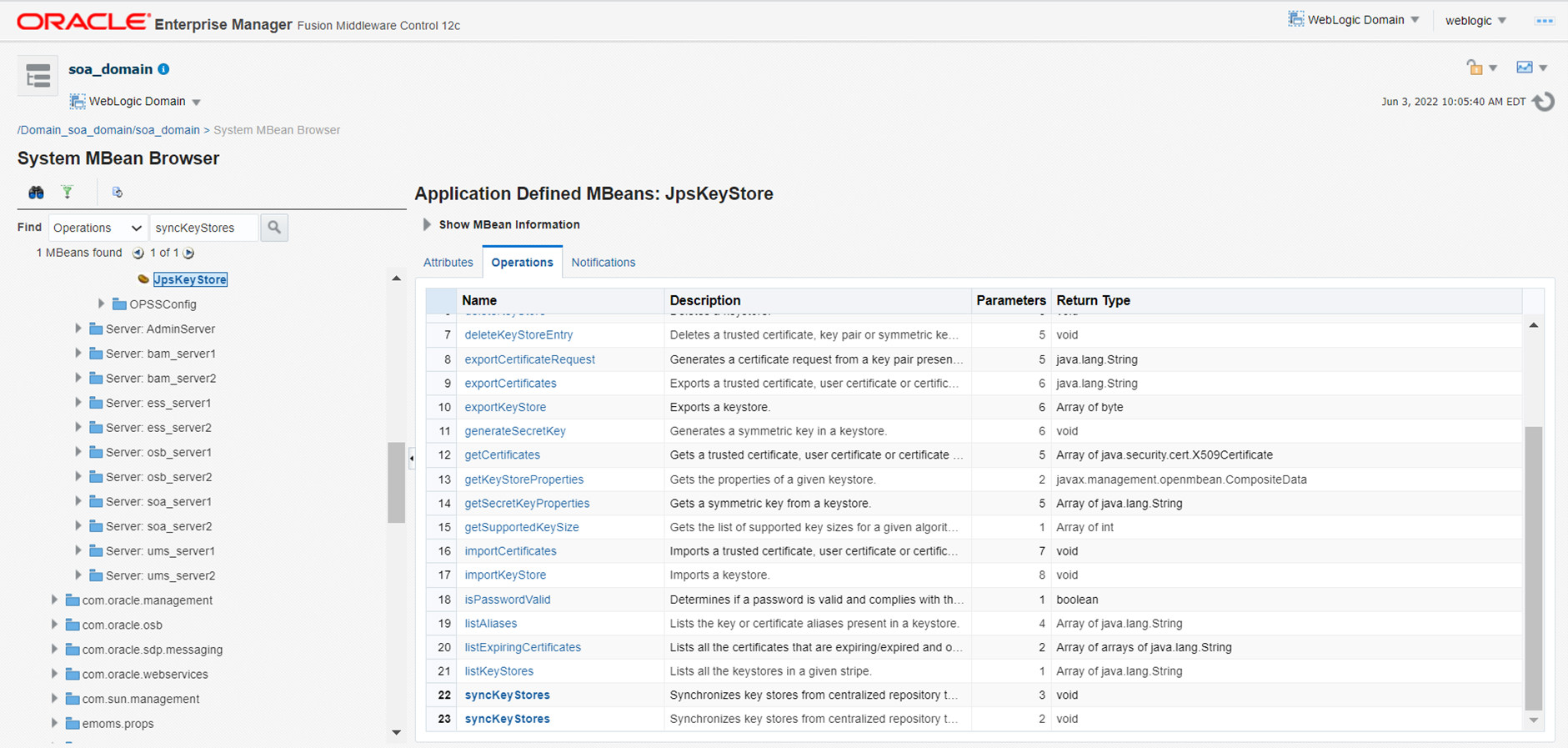Screen dimensions: 1568x748
Task: Expand the Server: AdminServer folder
Action: pos(78,329)
